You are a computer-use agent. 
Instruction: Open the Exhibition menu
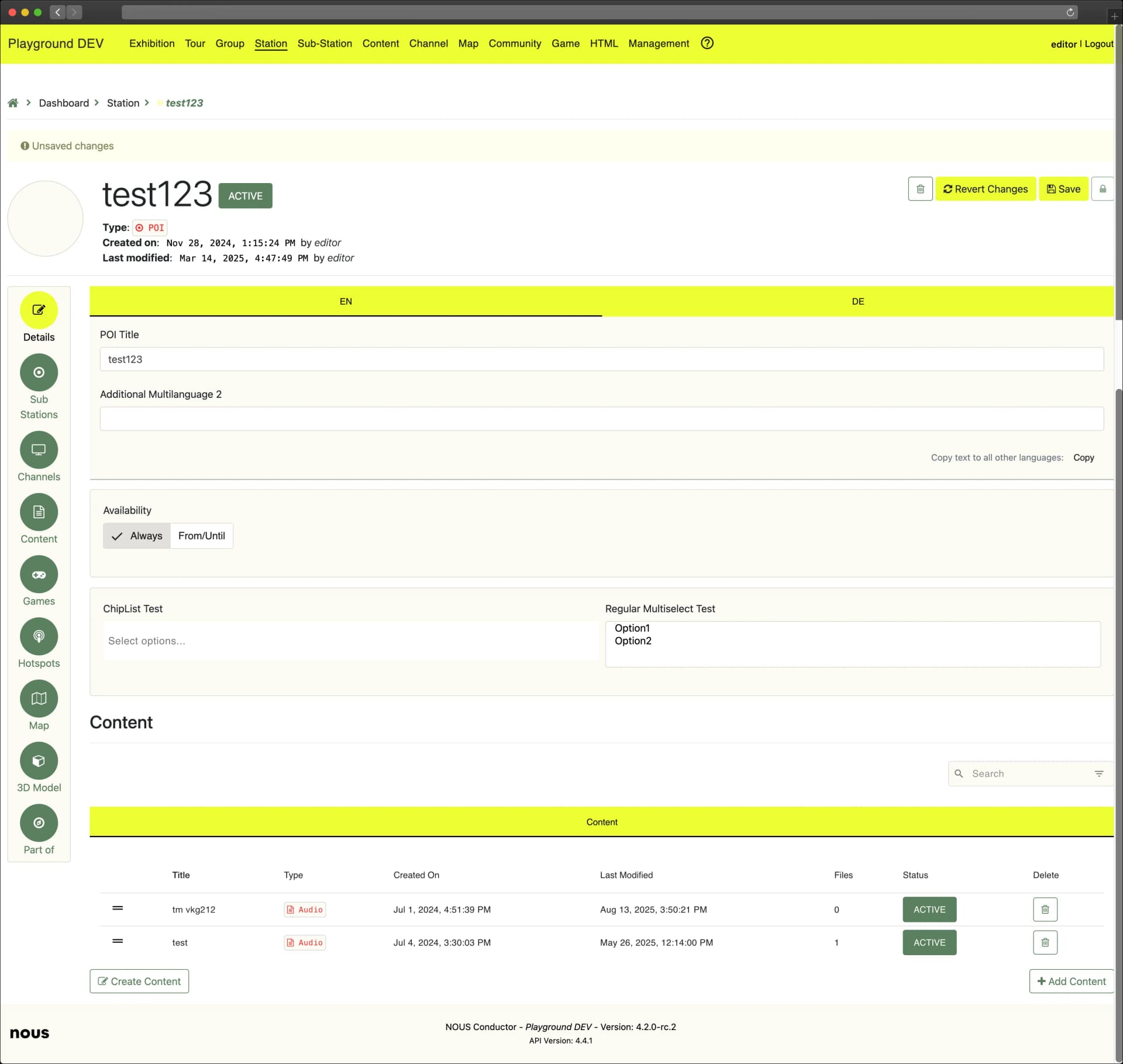(152, 43)
